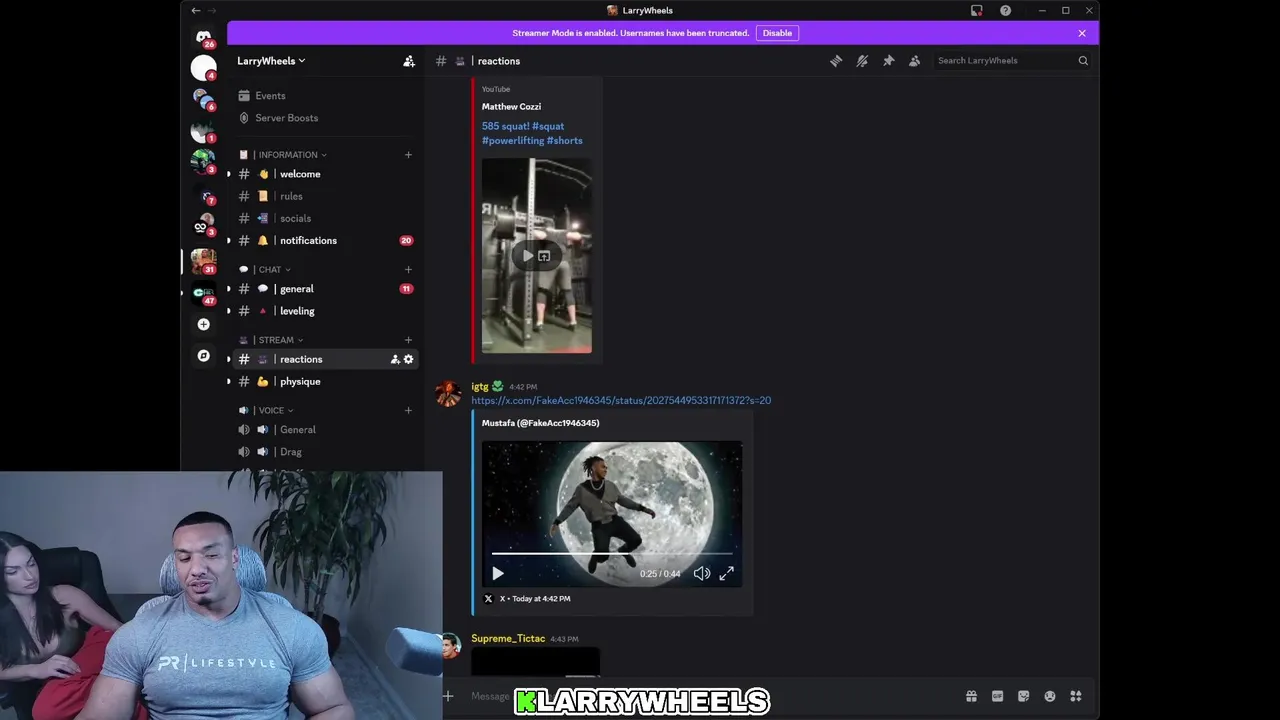Open the x.com FakeAcc1946345 status link

[621, 400]
